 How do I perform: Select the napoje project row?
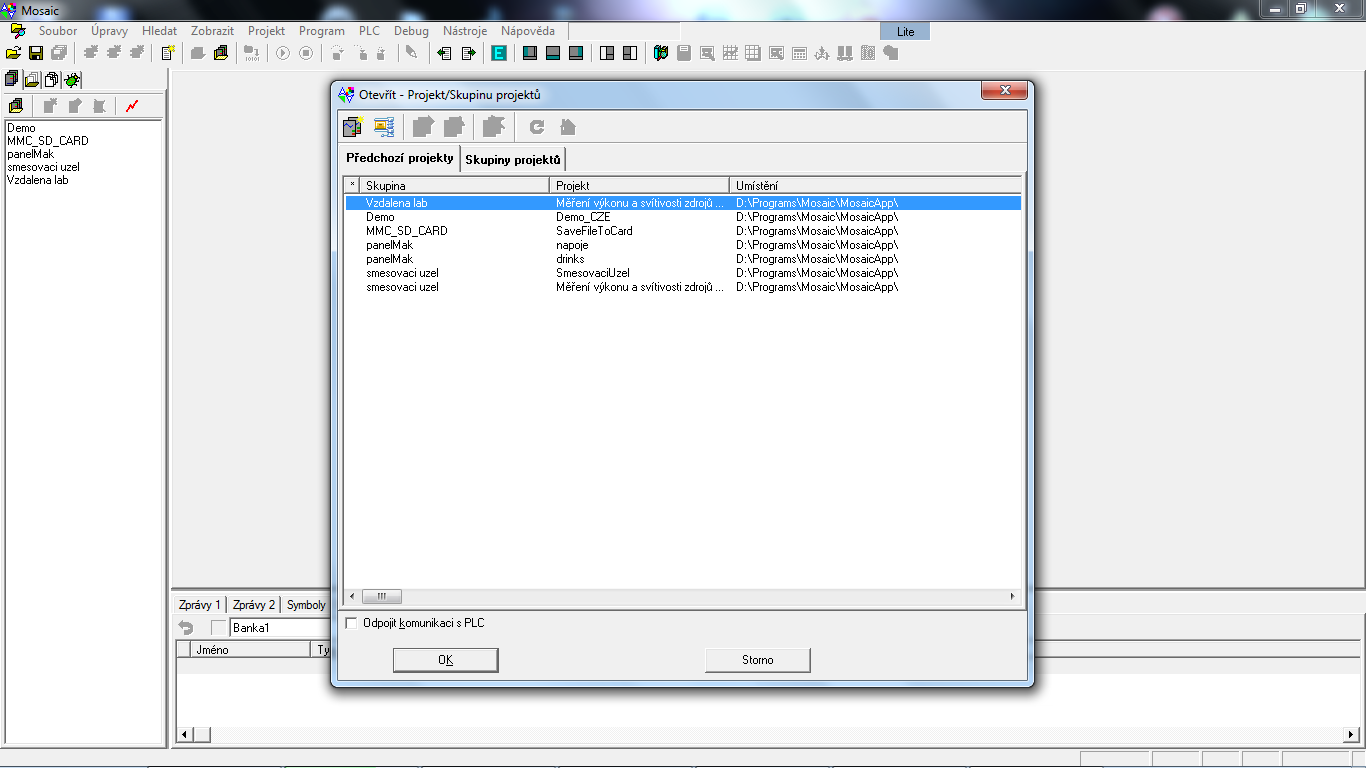click(683, 245)
